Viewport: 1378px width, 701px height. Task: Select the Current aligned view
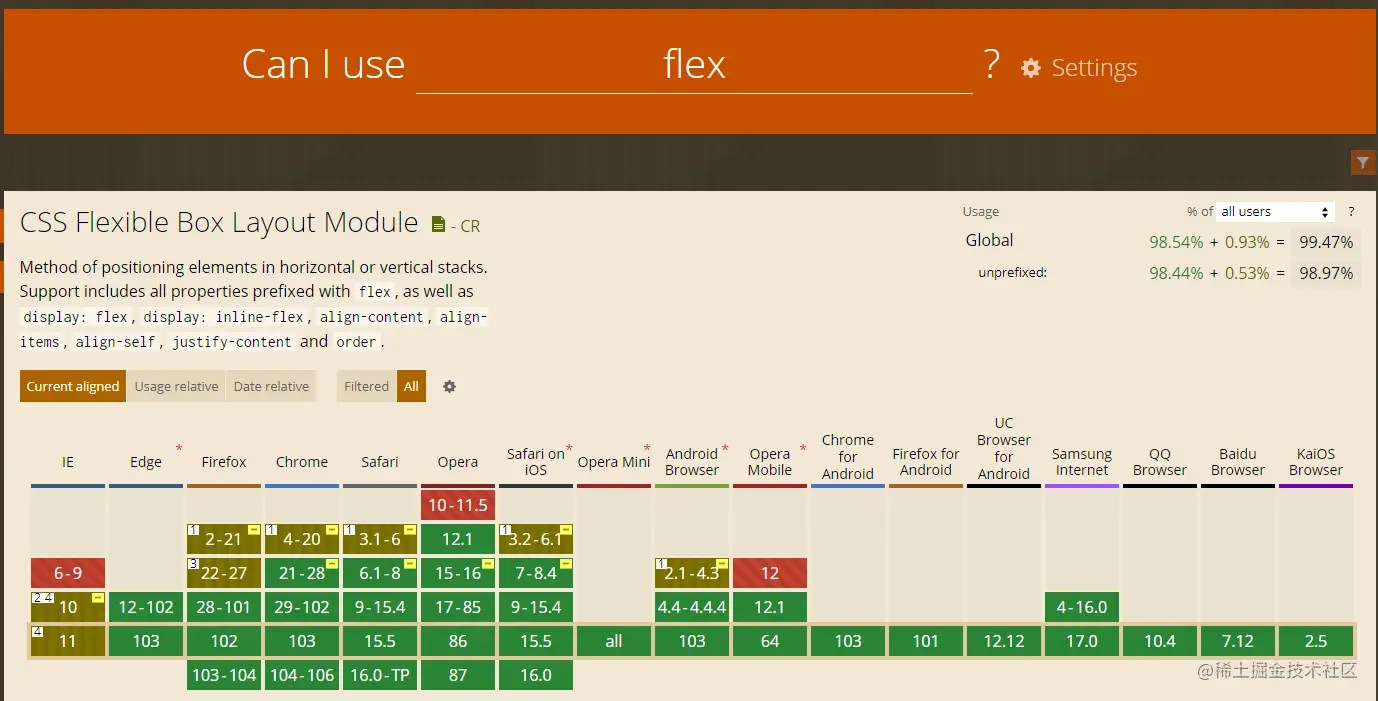pos(73,387)
